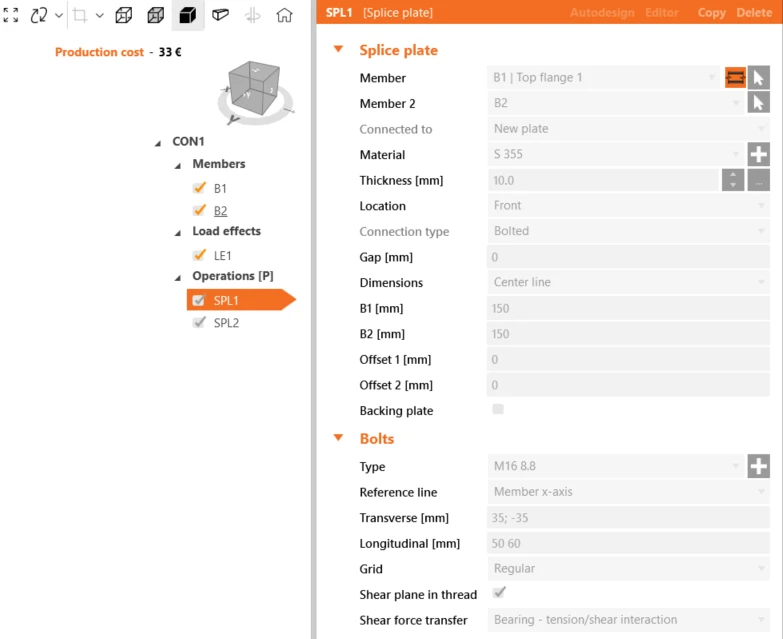Screen dimensions: 783x639
Task: Collapse the Splice plate section
Action: [339, 49]
